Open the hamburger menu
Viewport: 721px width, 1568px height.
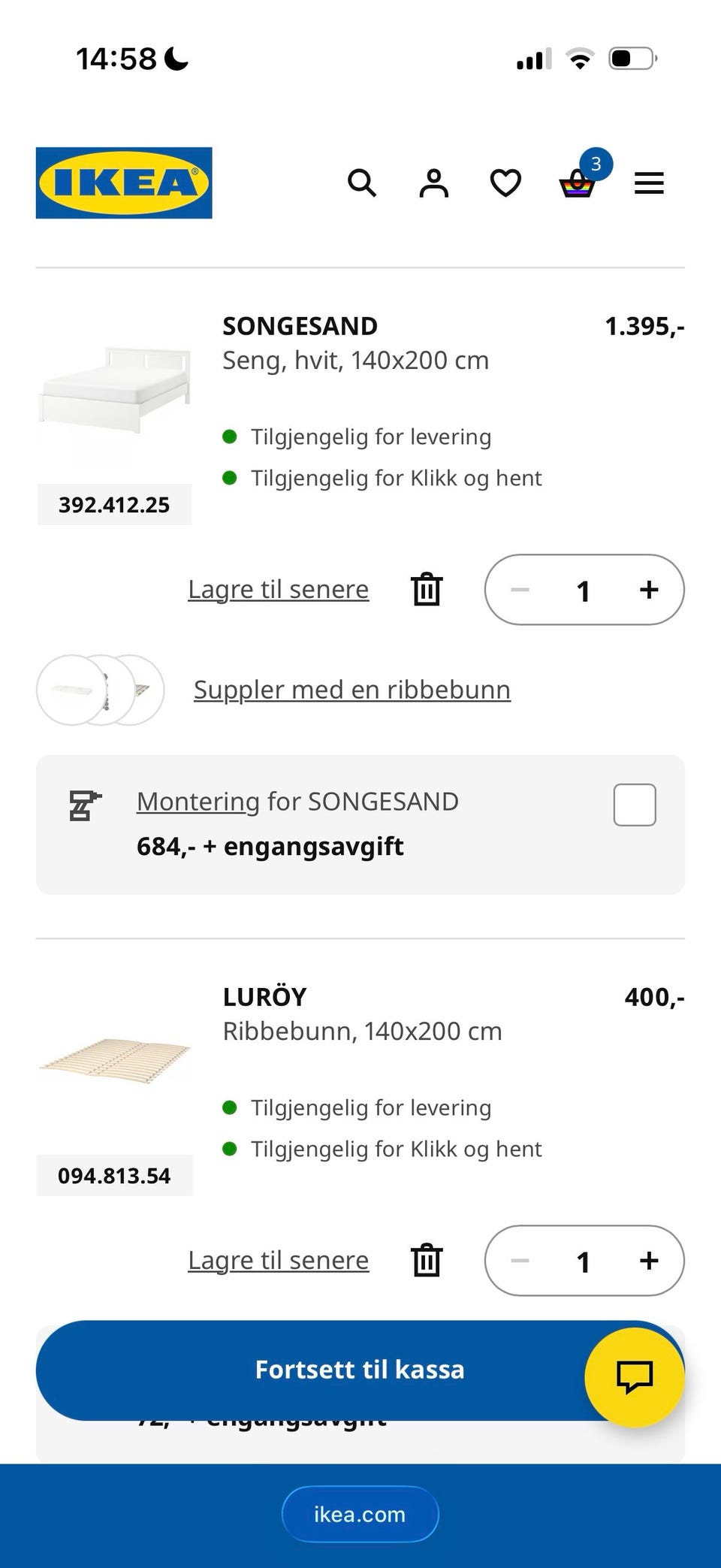tap(649, 183)
